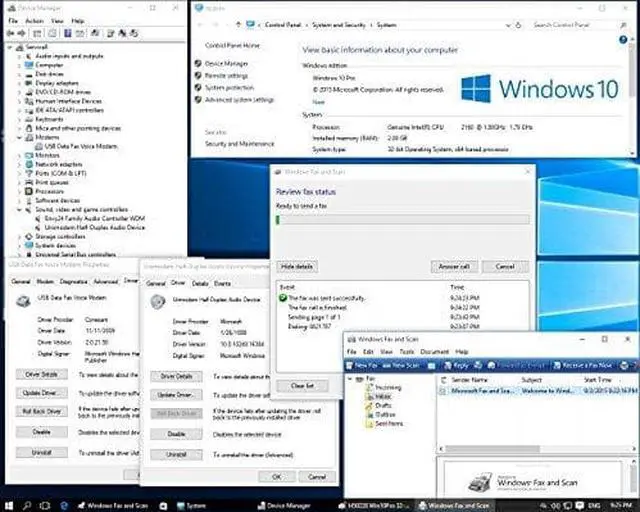Open System protection link
640x512 pixels.
point(229,88)
